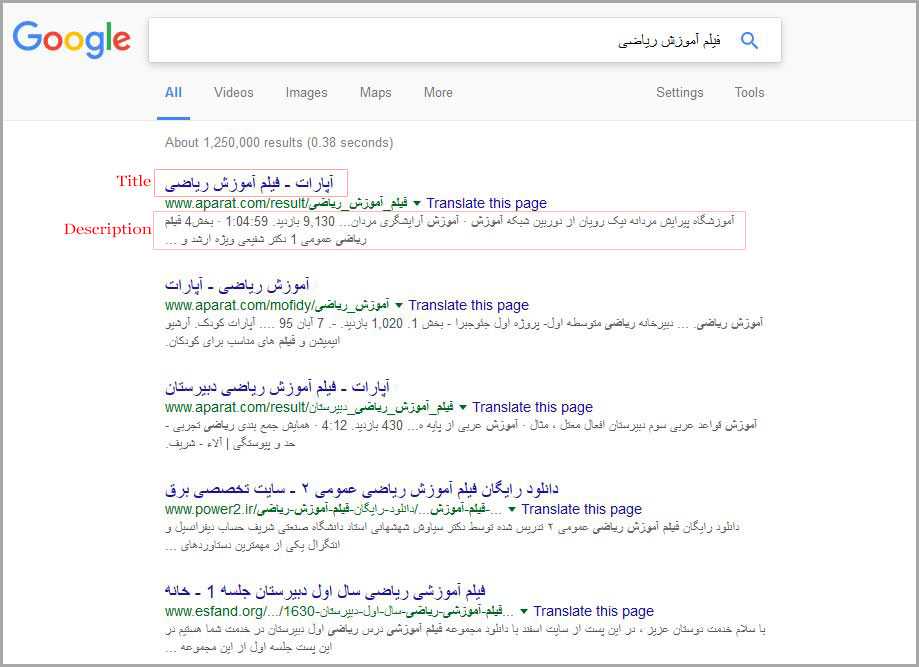Click the description snippet containing 9,130 views

(x=450, y=230)
